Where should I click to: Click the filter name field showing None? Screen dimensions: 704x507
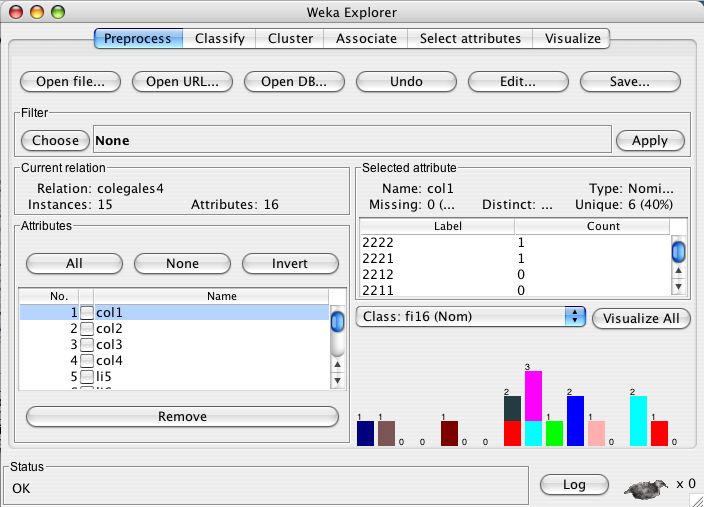(350, 141)
